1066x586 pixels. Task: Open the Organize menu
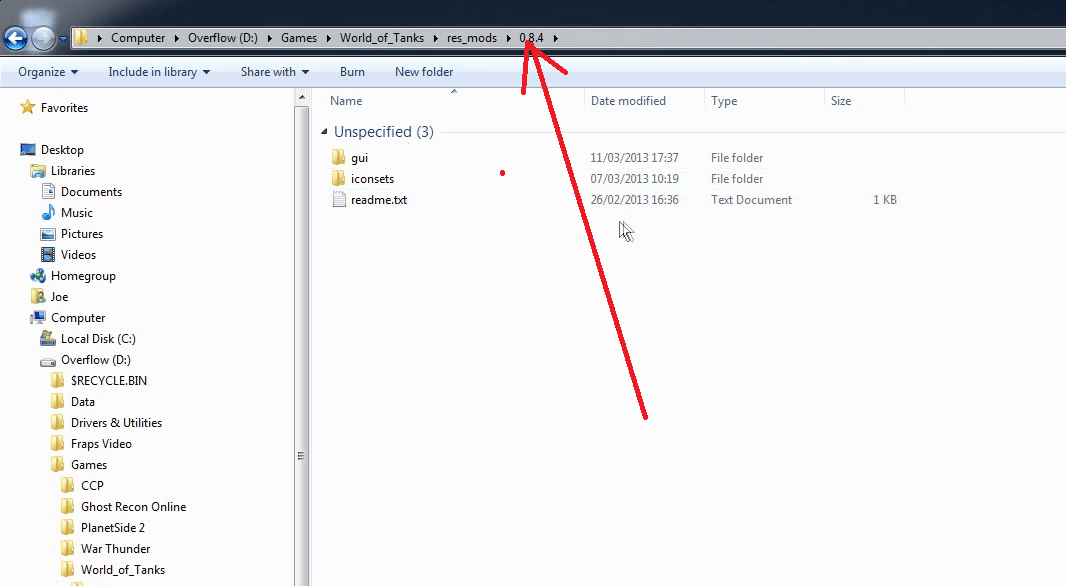48,72
